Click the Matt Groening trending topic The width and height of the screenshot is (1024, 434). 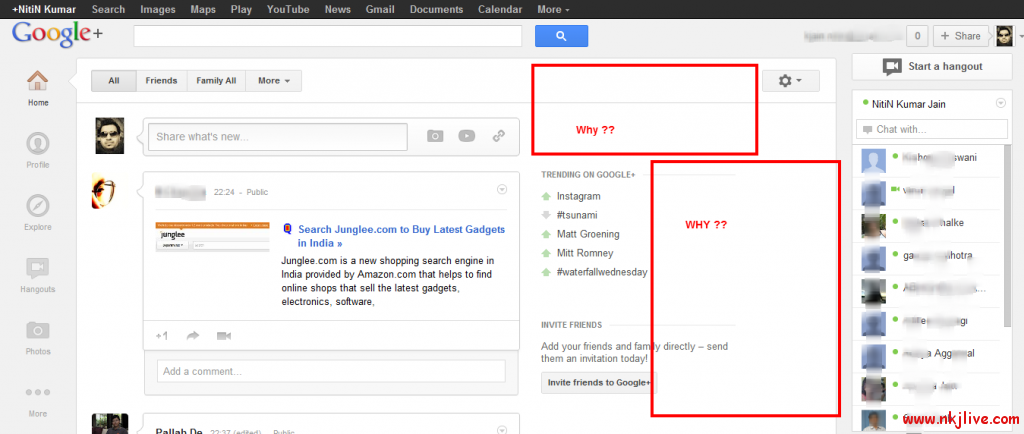click(588, 234)
